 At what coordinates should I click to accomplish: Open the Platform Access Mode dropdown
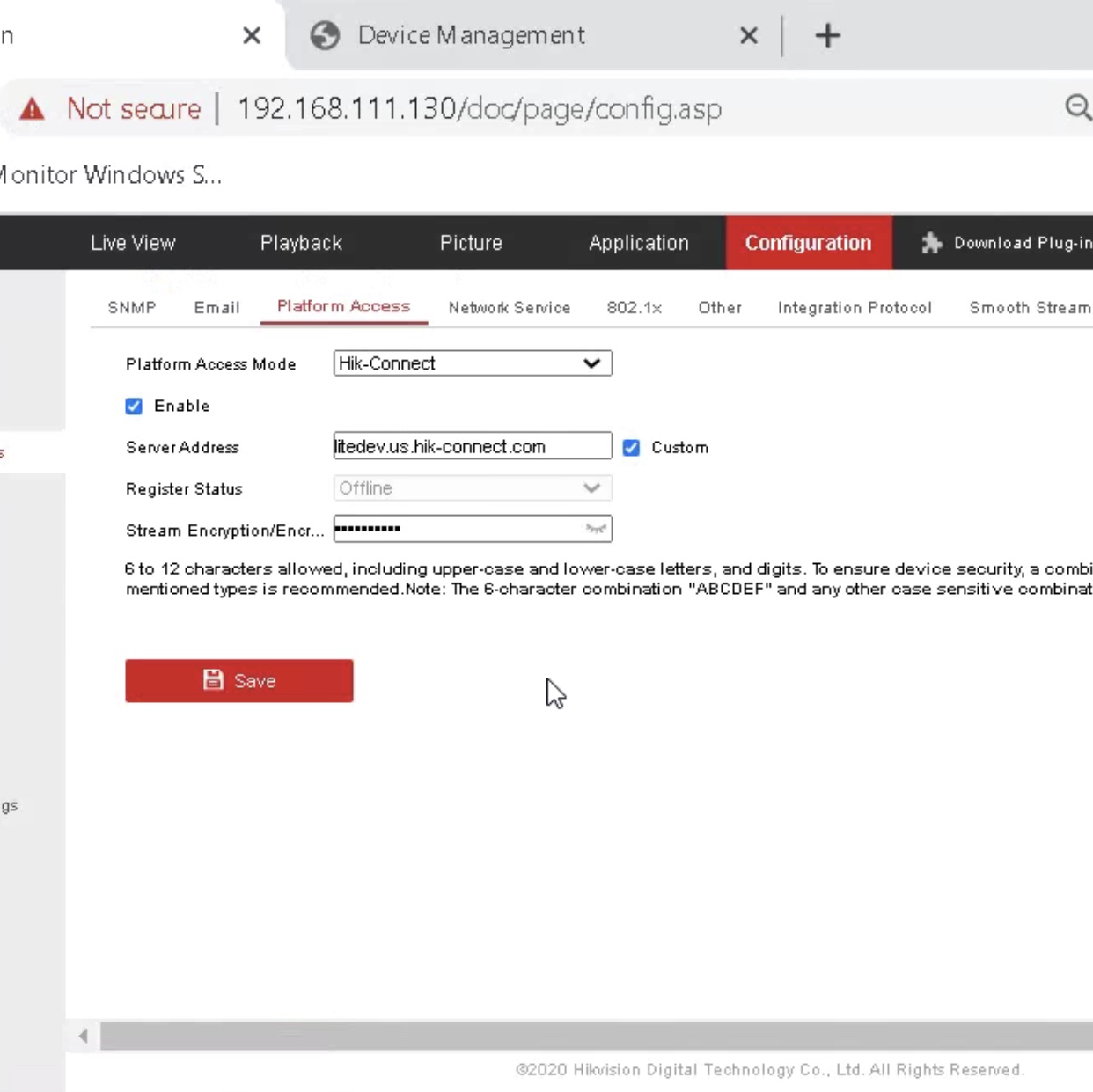click(472, 363)
